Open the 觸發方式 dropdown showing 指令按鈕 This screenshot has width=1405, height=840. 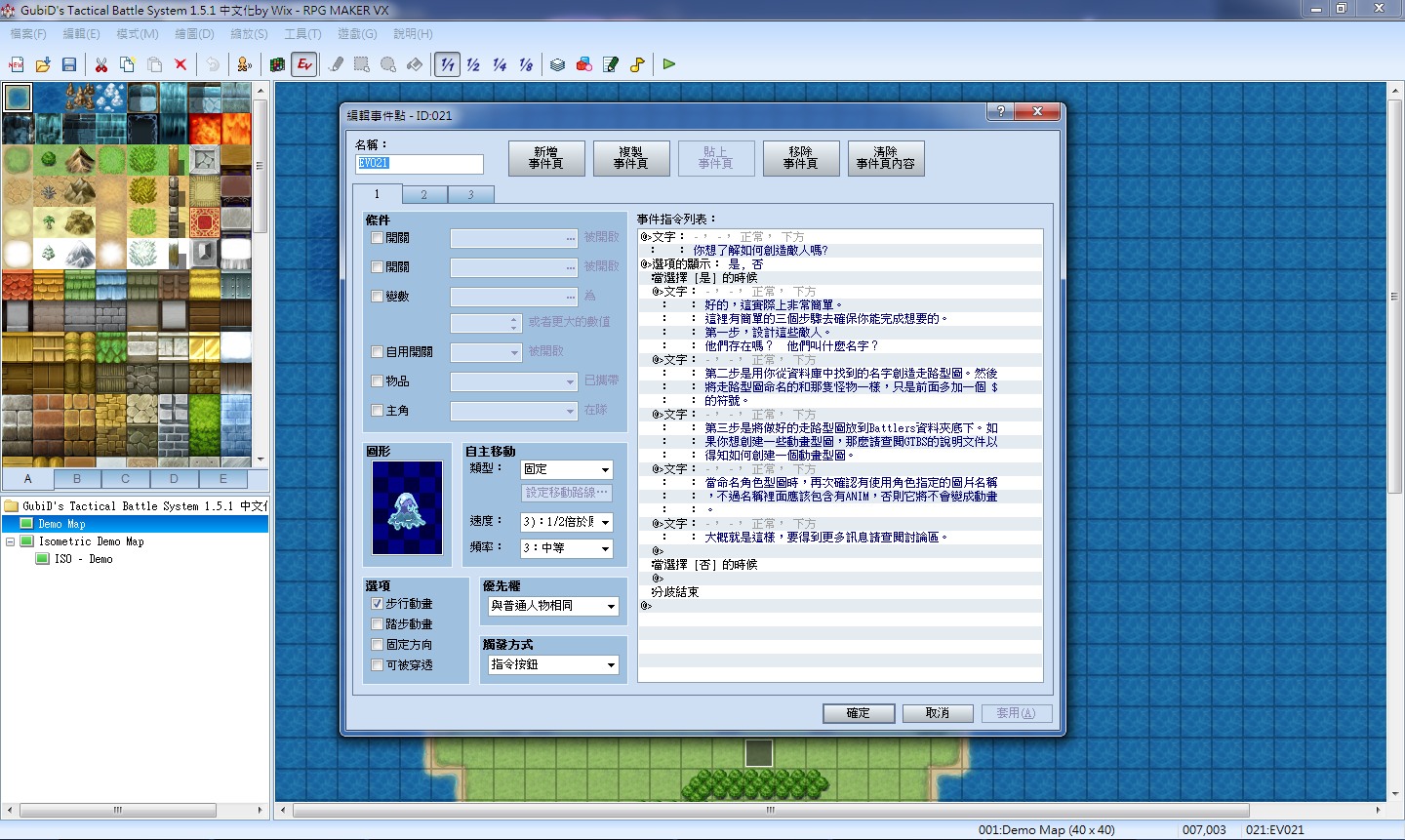(553, 664)
